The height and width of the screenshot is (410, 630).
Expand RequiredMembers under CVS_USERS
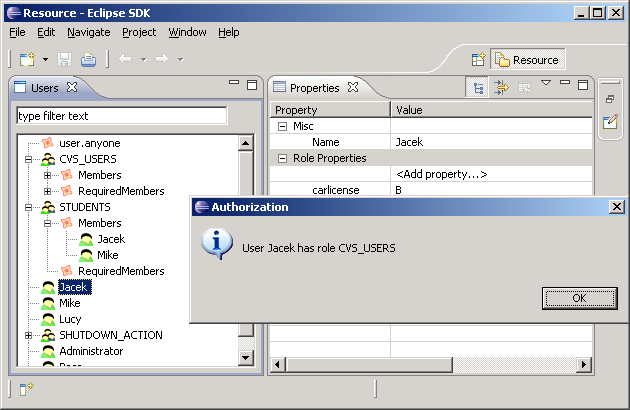47,191
